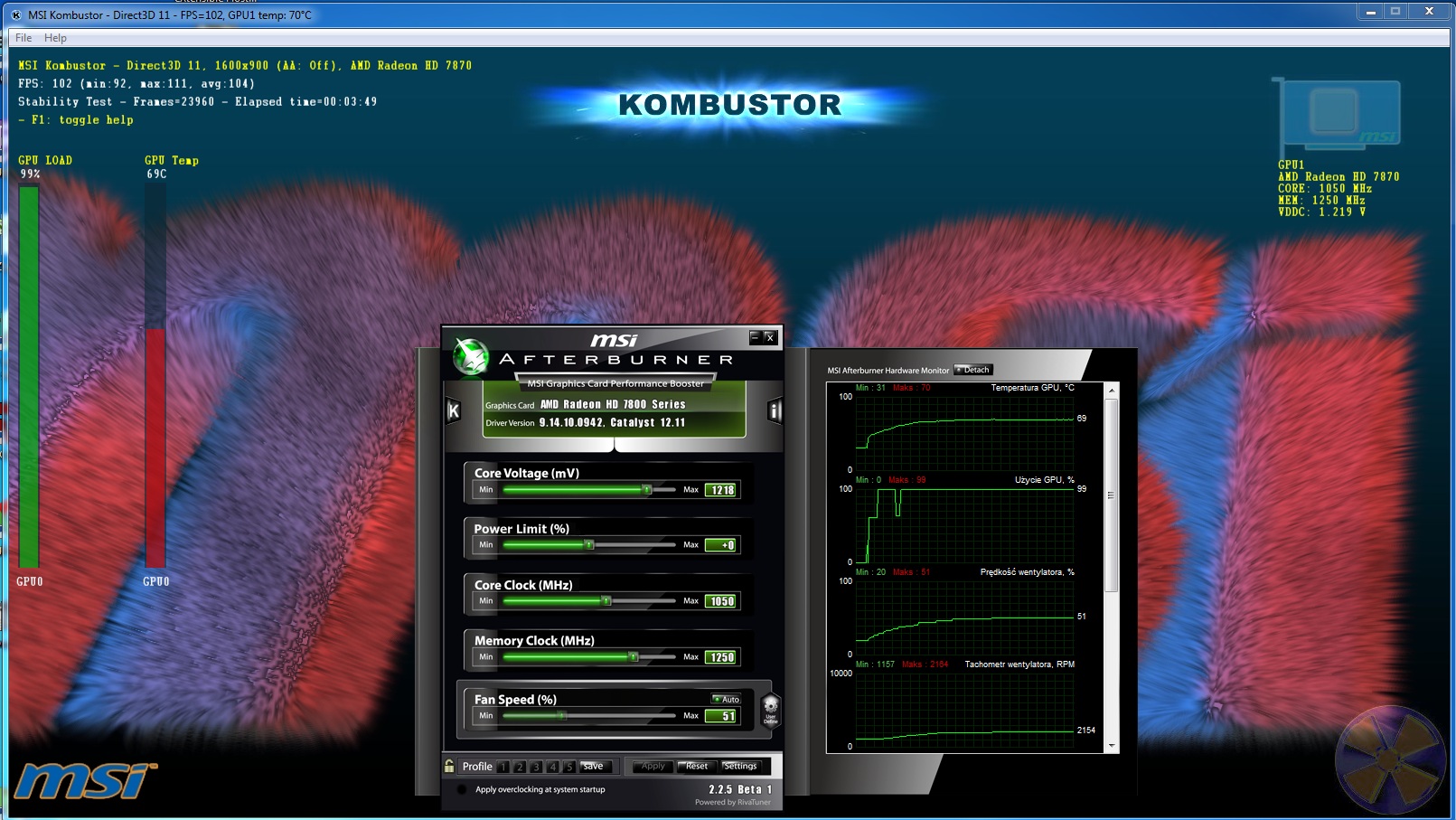
Task: Click the Power Limit value field +0
Action: tap(722, 545)
